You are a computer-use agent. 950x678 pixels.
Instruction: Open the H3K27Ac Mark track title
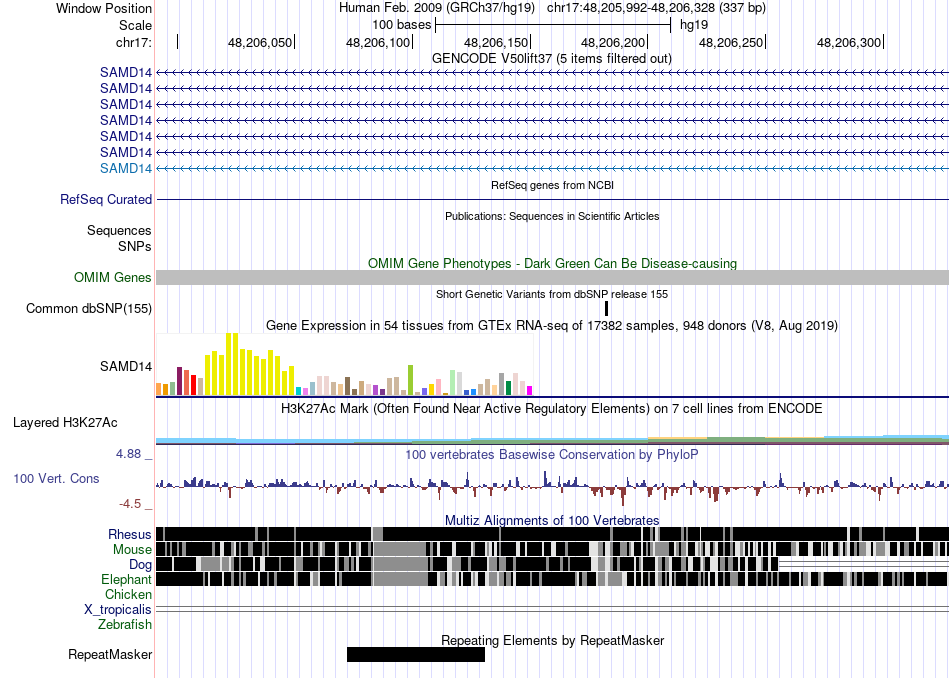pyautogui.click(x=552, y=409)
